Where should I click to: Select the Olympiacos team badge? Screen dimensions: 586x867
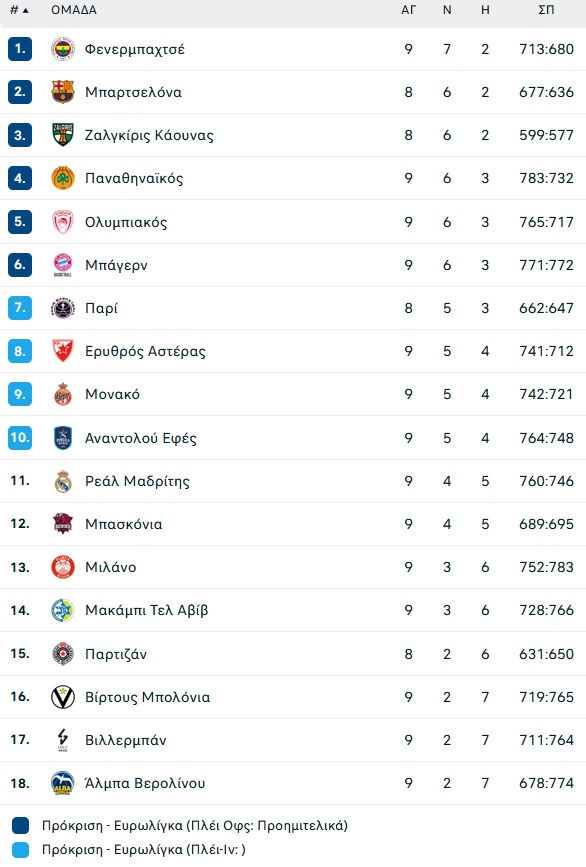point(62,222)
